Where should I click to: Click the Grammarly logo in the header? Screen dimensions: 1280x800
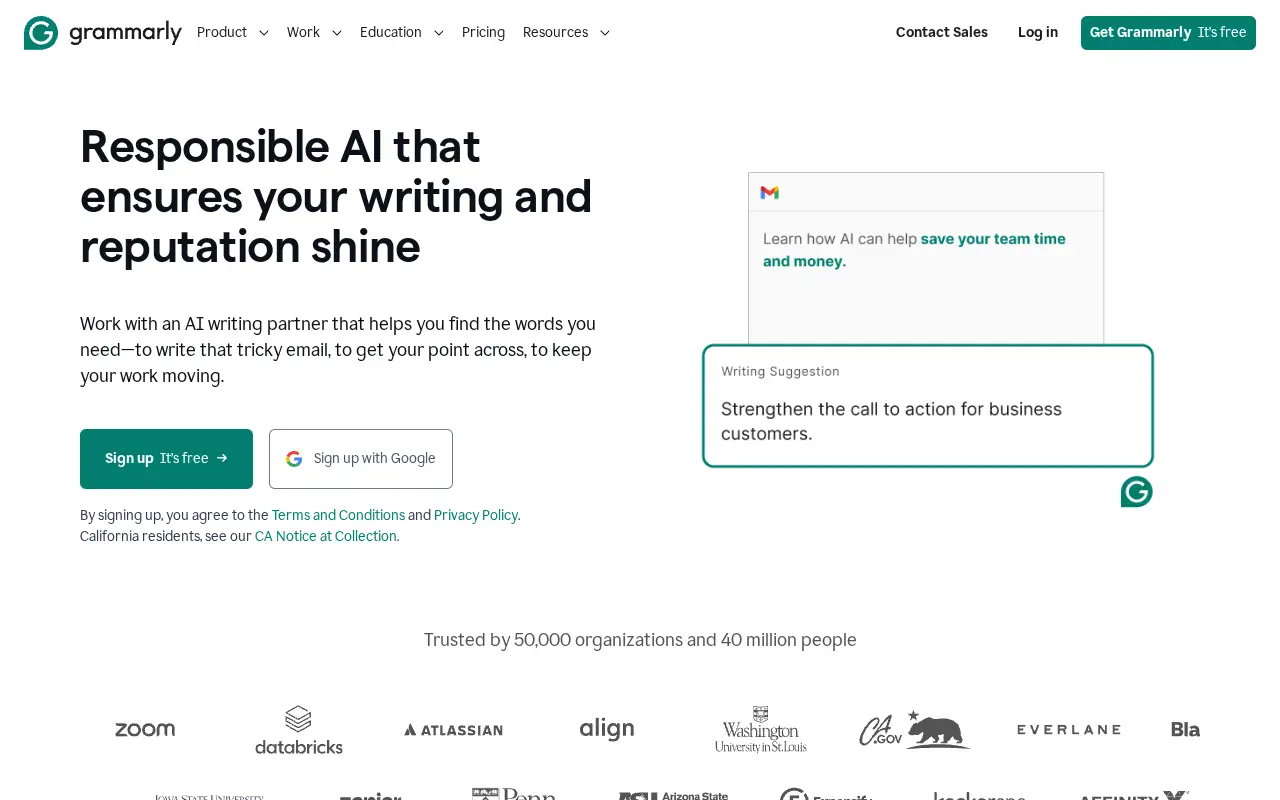tap(103, 33)
